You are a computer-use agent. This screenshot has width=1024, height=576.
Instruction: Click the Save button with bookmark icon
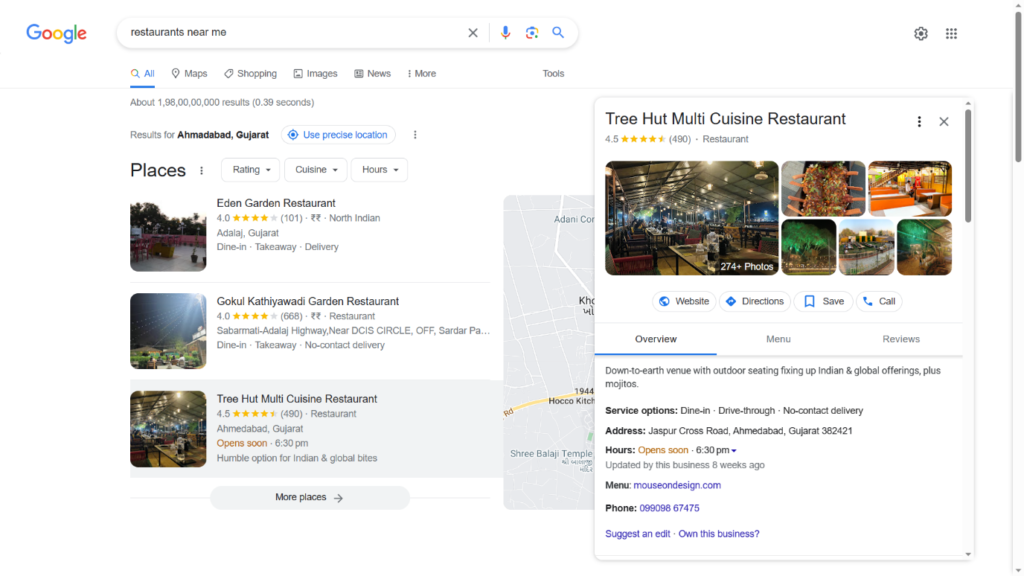pyautogui.click(x=824, y=301)
